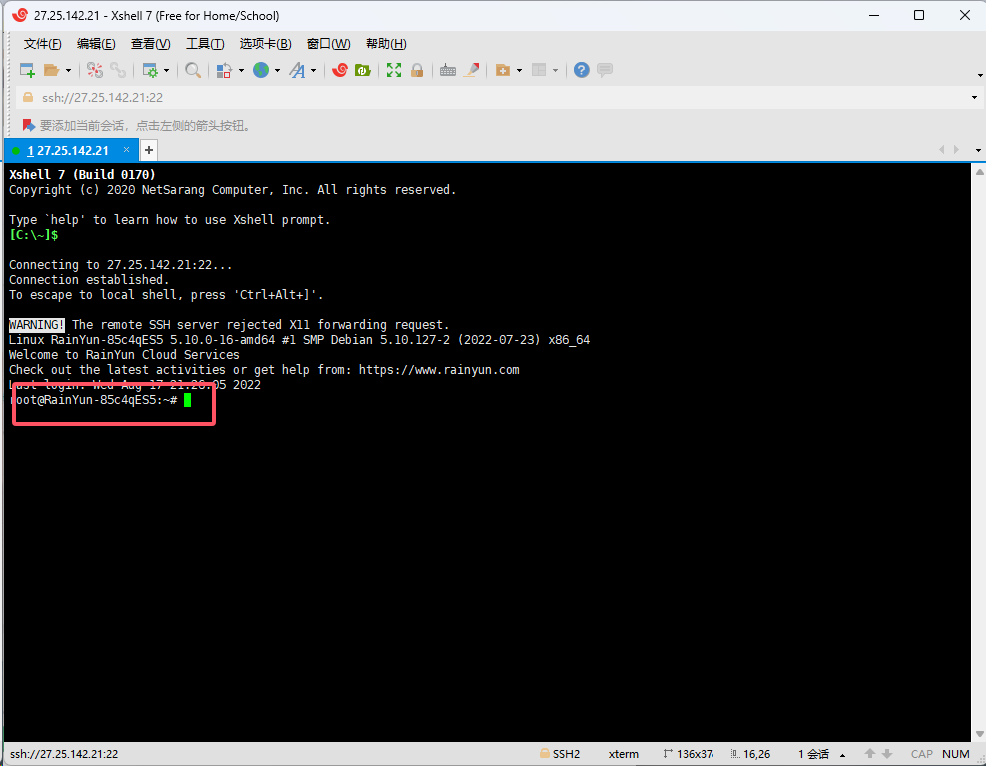Open the font settings dropdown arrow

311,70
